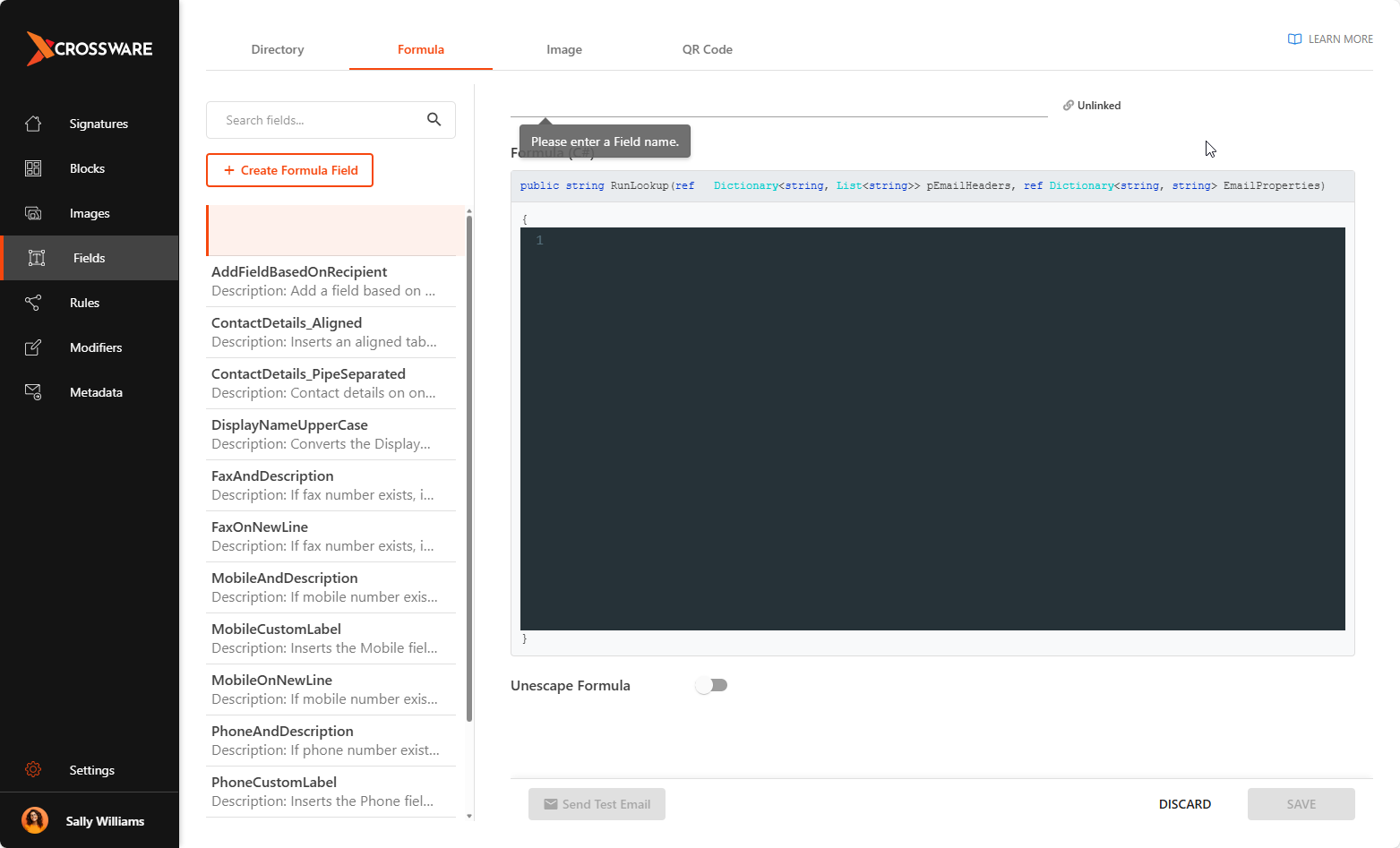Click inside the Search fields box
This screenshot has width=1400, height=848.
[x=318, y=120]
